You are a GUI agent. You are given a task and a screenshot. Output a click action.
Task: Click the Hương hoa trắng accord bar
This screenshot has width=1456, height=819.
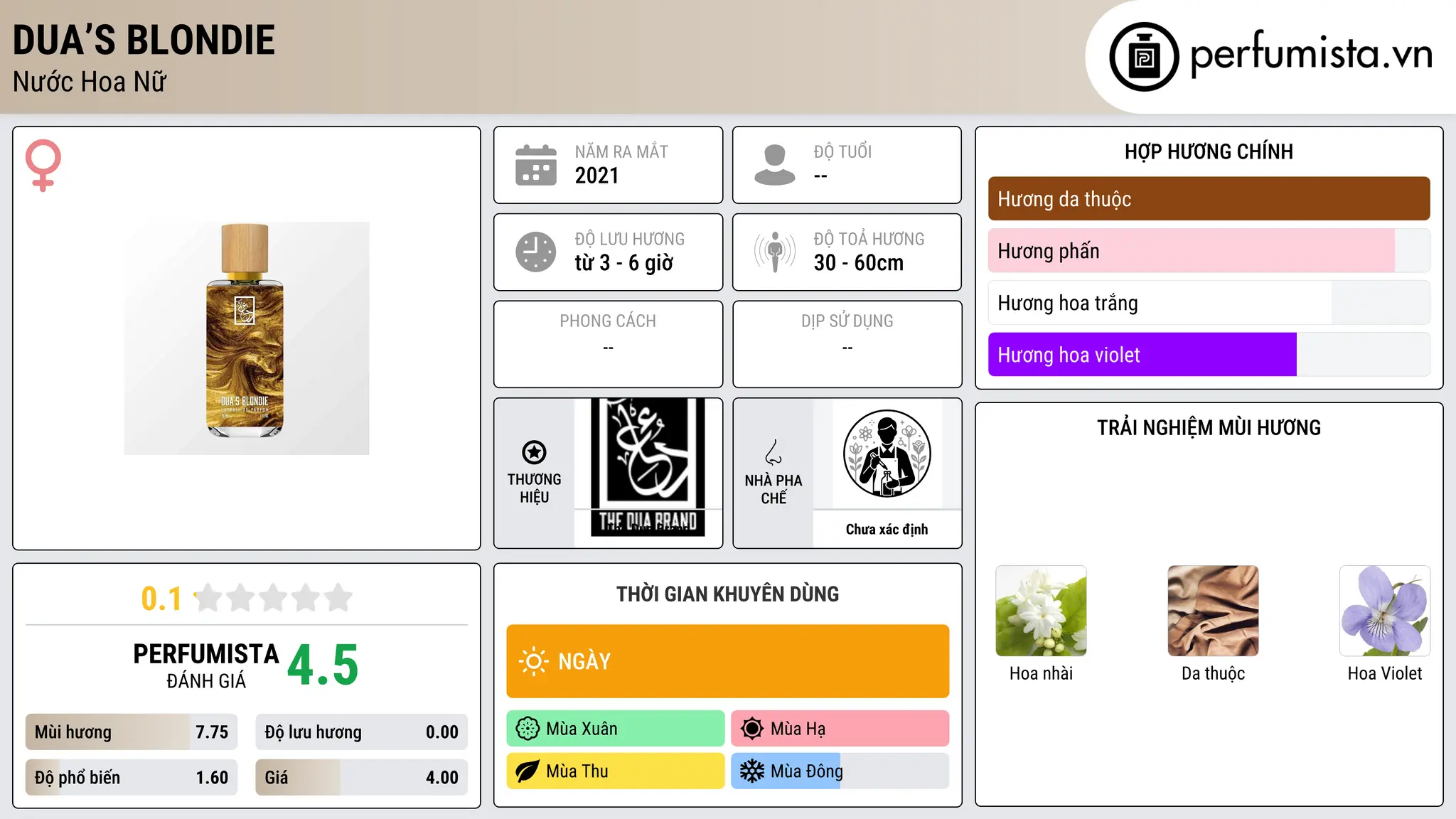click(1209, 303)
